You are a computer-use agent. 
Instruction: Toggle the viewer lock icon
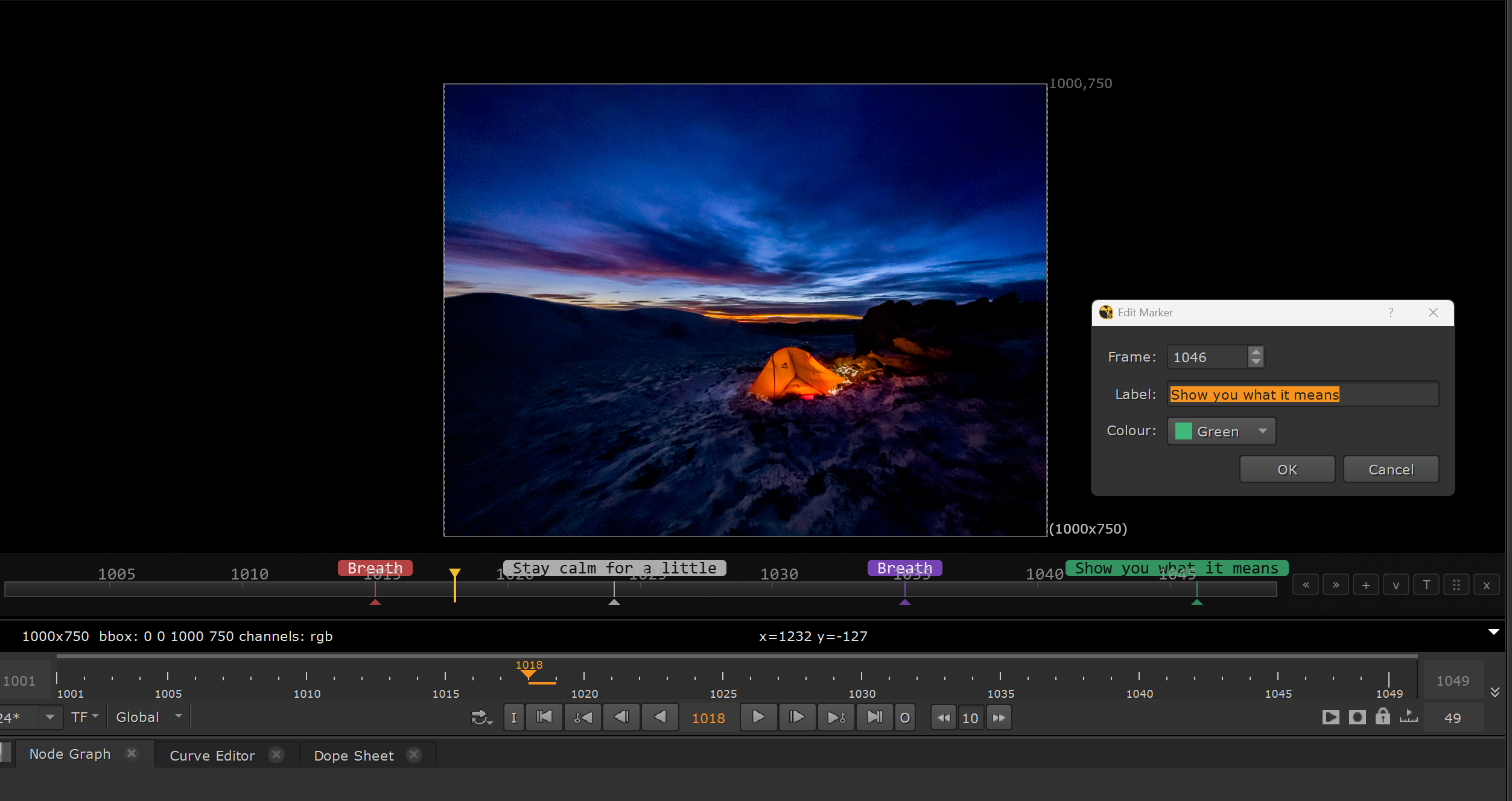click(1382, 717)
